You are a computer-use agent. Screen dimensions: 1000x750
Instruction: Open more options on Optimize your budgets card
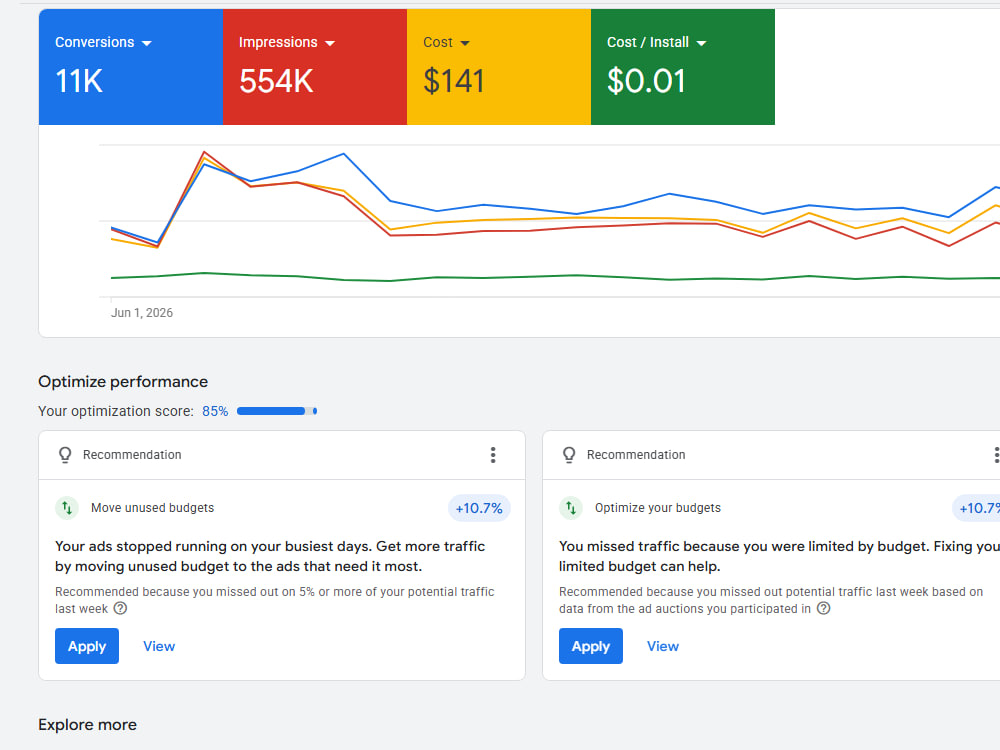coord(996,455)
